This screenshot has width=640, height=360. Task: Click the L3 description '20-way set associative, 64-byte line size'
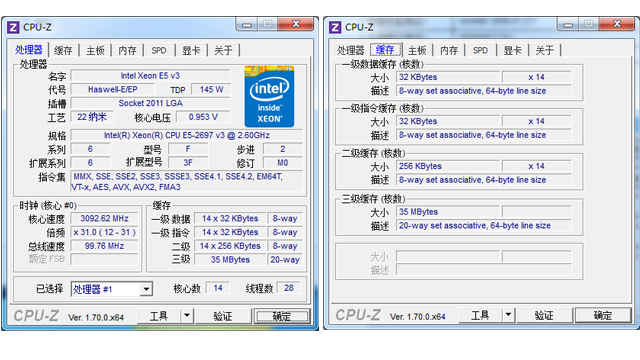[483, 226]
